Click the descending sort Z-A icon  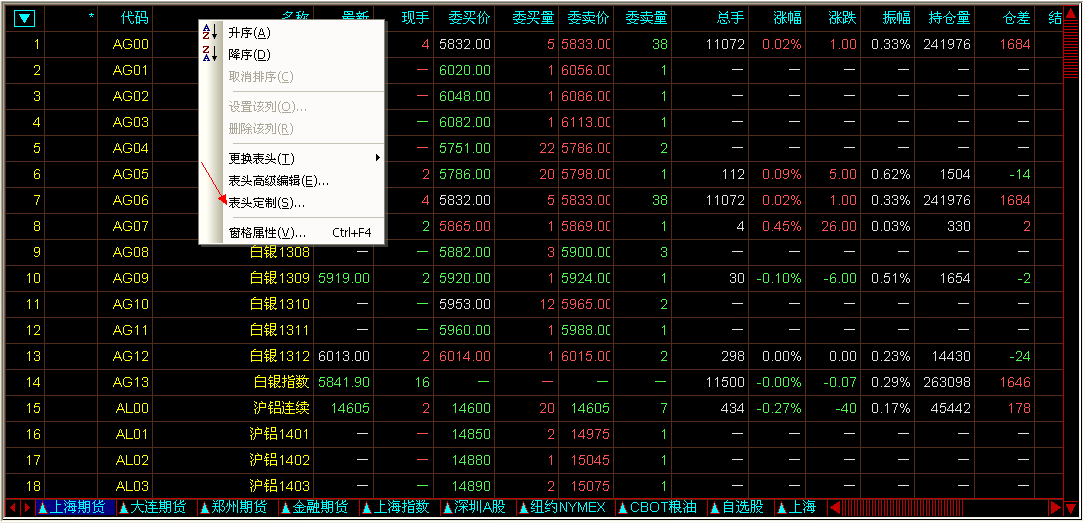point(210,54)
